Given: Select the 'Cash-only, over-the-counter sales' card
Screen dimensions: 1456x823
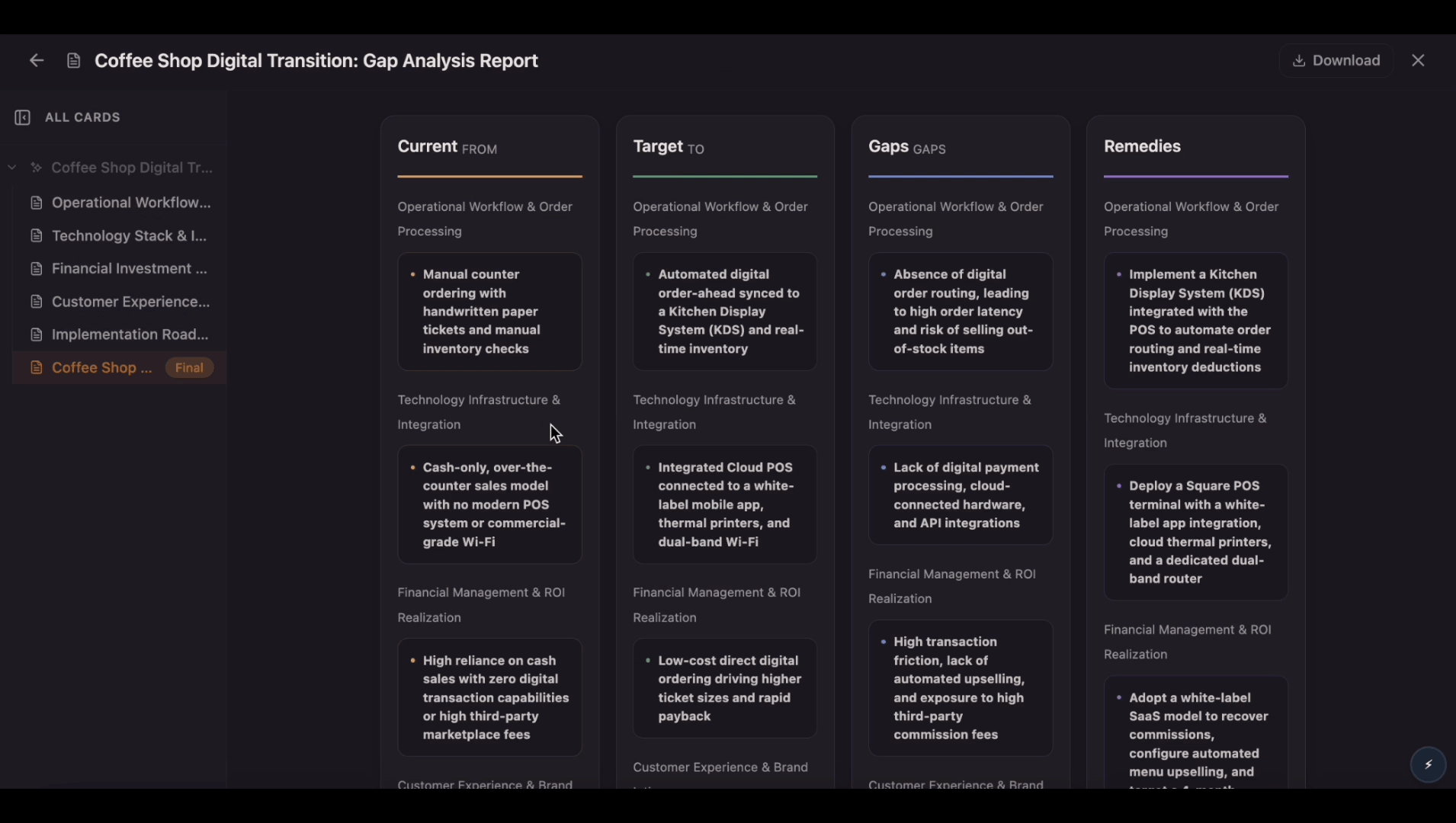Looking at the screenshot, I should pyautogui.click(x=489, y=504).
